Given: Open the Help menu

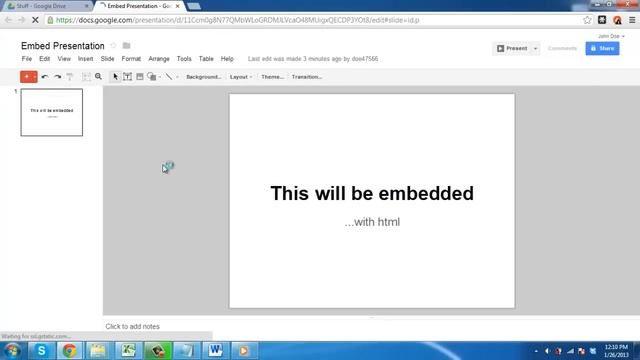Looking at the screenshot, I should click(227, 59).
